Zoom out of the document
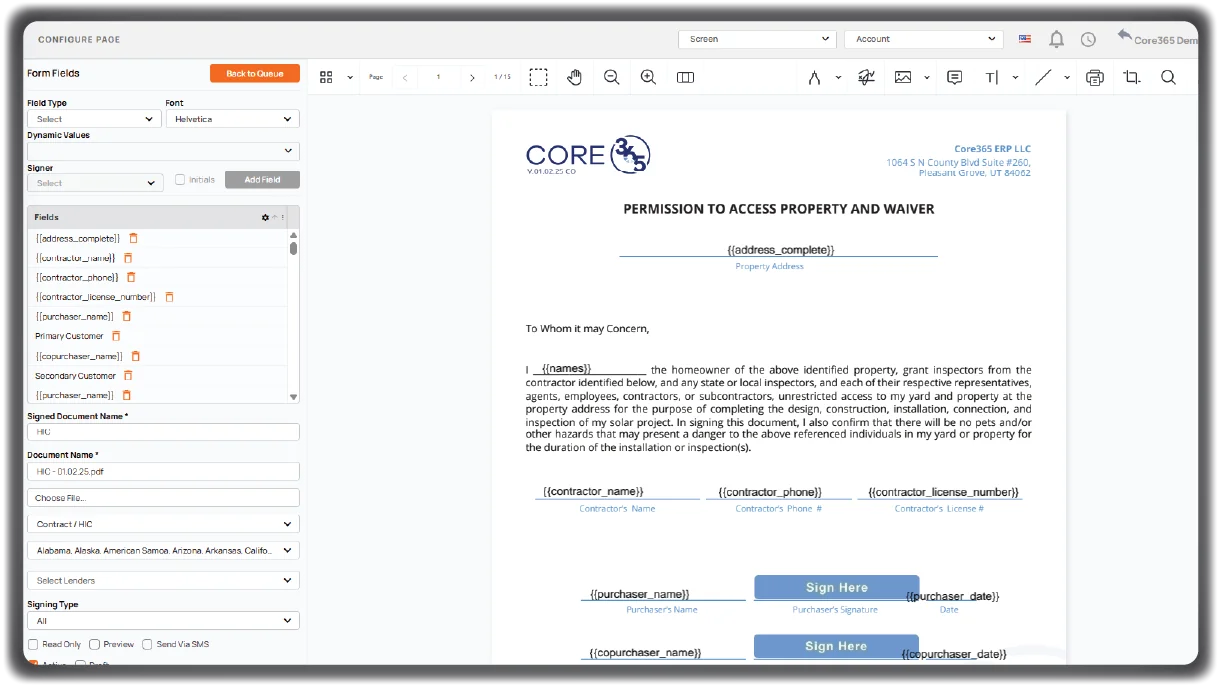The image size is (1222, 686). pos(611,77)
